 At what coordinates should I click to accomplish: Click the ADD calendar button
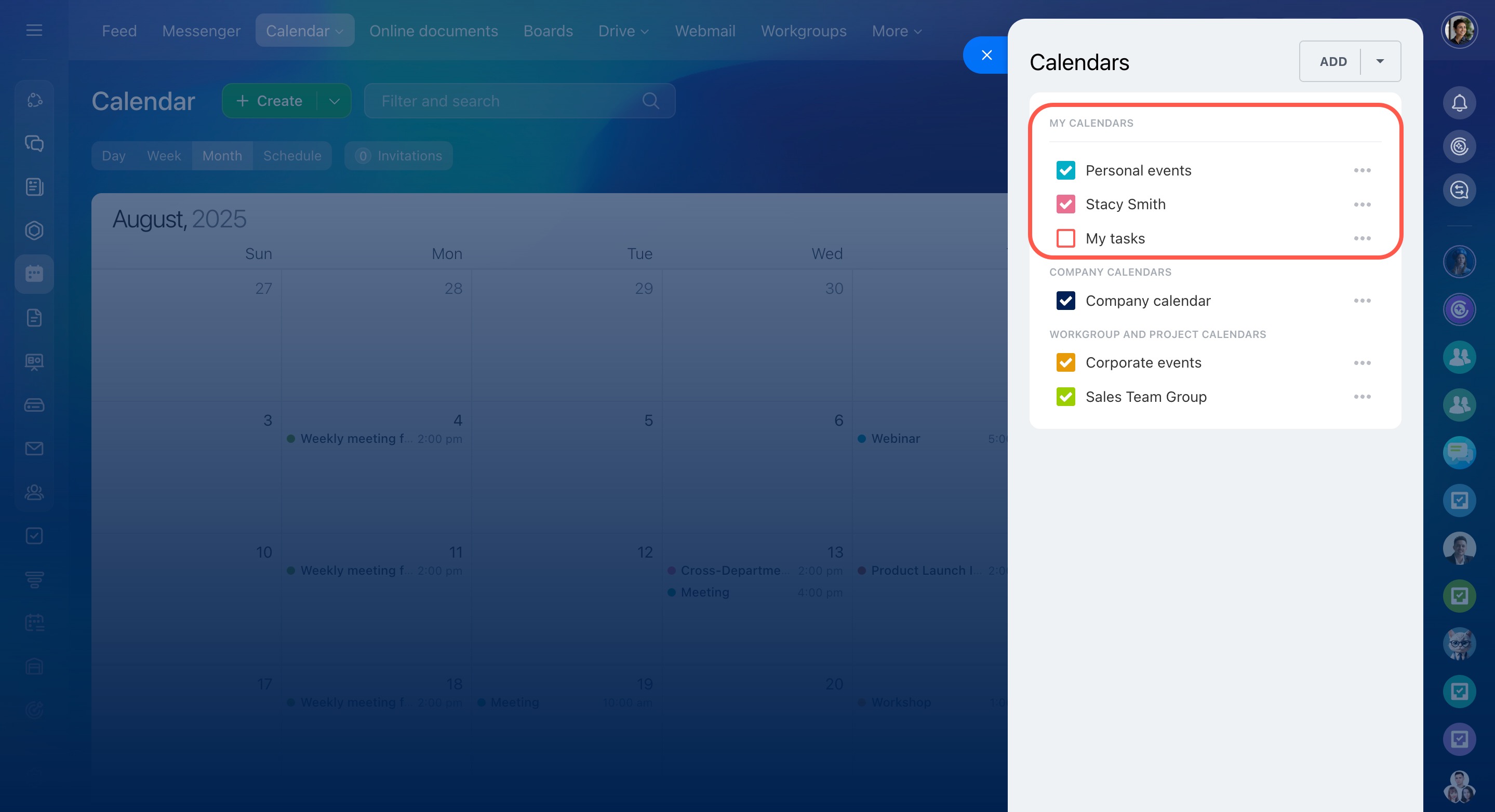click(x=1332, y=61)
